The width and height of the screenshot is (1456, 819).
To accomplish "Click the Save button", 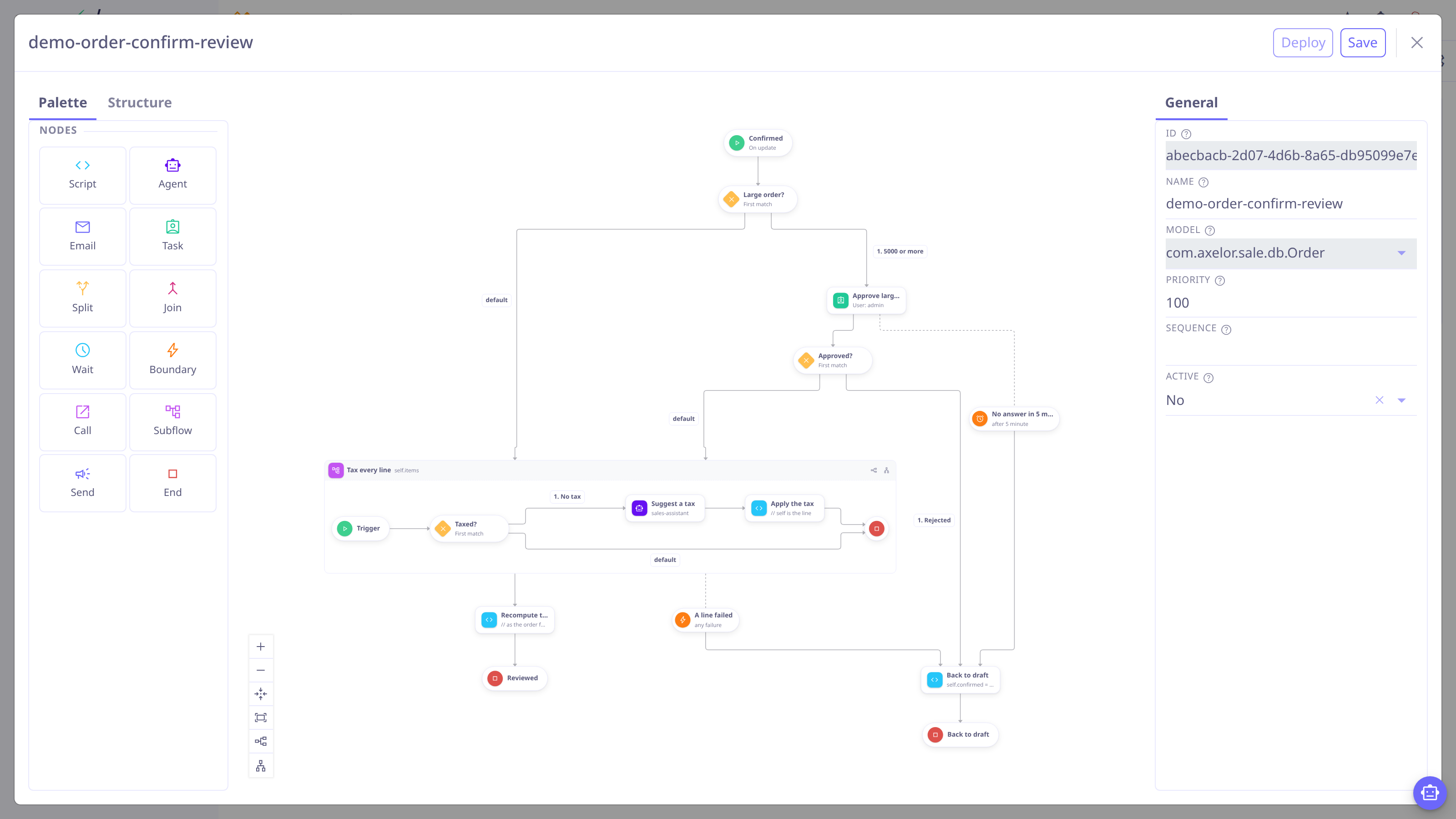I will pyautogui.click(x=1363, y=42).
